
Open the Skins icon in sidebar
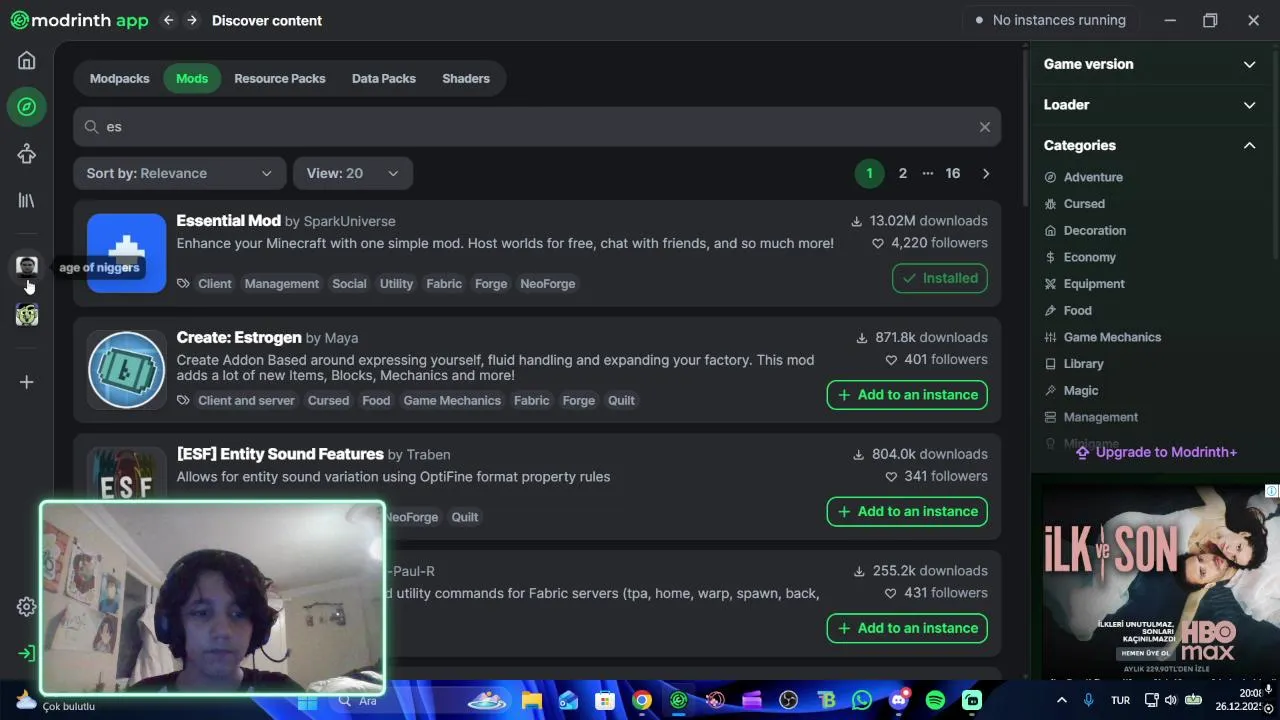[x=27, y=154]
